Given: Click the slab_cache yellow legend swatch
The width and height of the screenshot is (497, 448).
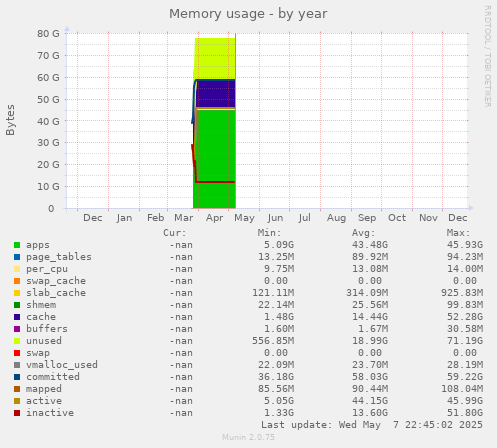Looking at the screenshot, I should point(17,293).
